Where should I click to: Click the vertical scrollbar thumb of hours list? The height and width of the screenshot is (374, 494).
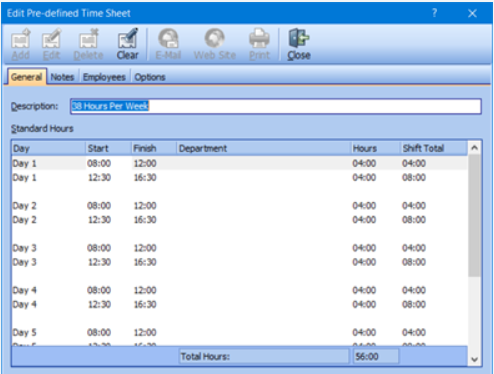click(x=474, y=215)
